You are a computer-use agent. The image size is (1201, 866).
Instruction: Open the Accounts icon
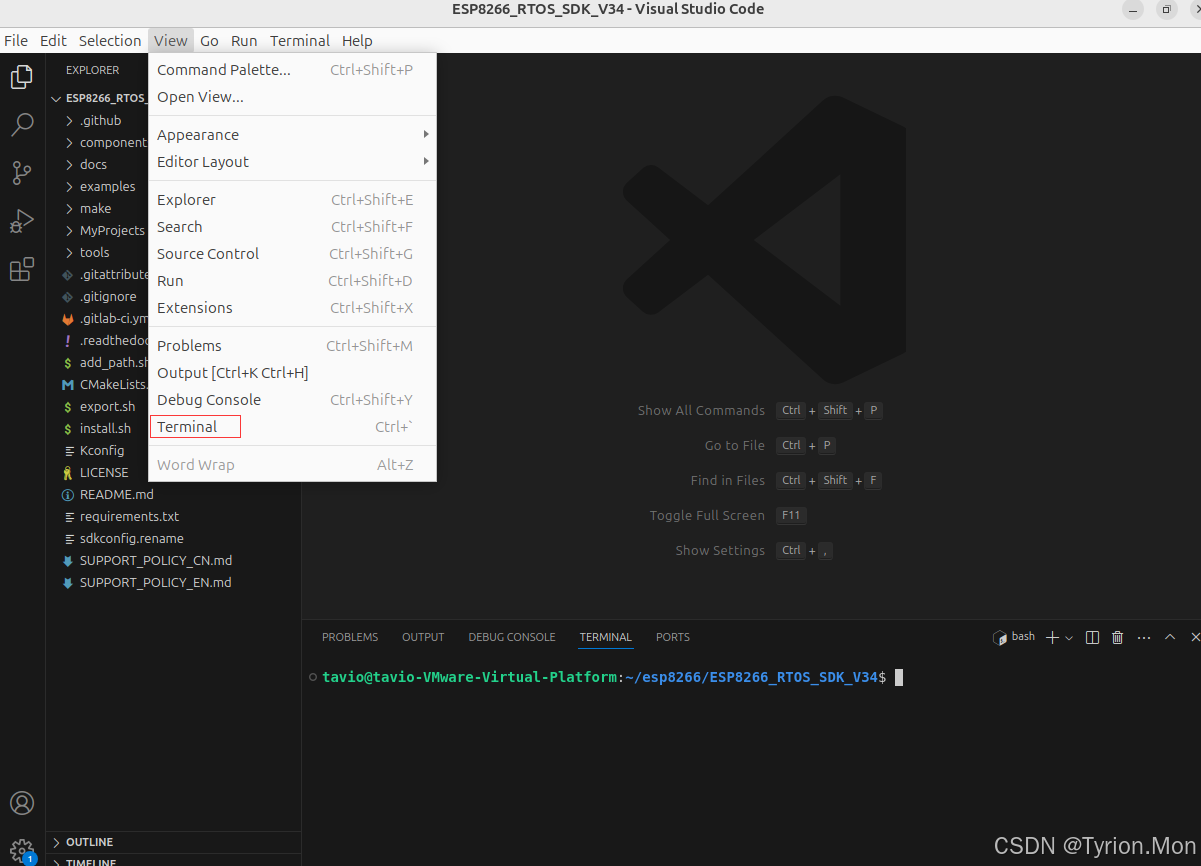coord(22,803)
